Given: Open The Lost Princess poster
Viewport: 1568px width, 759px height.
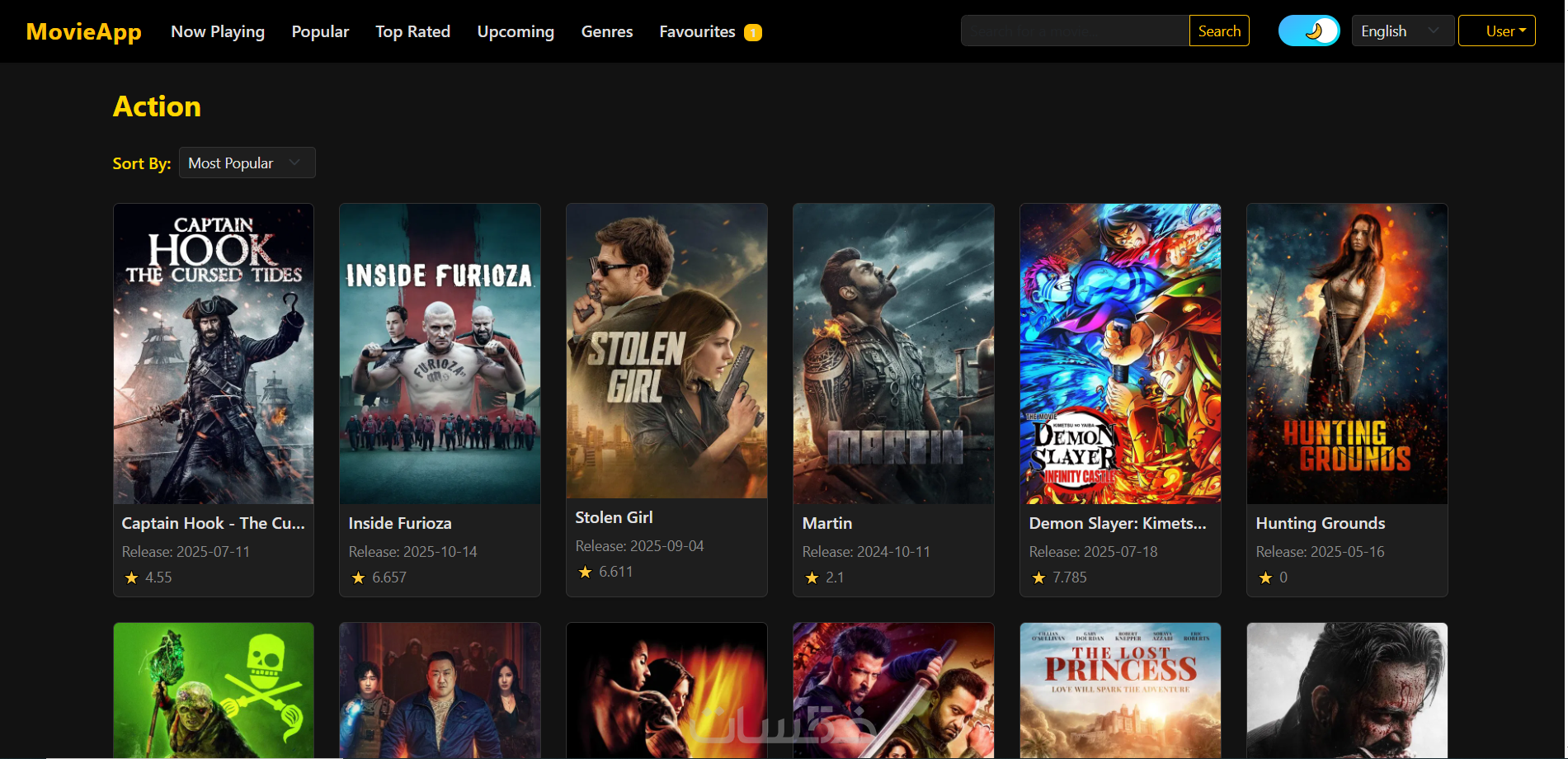Looking at the screenshot, I should tap(1120, 691).
